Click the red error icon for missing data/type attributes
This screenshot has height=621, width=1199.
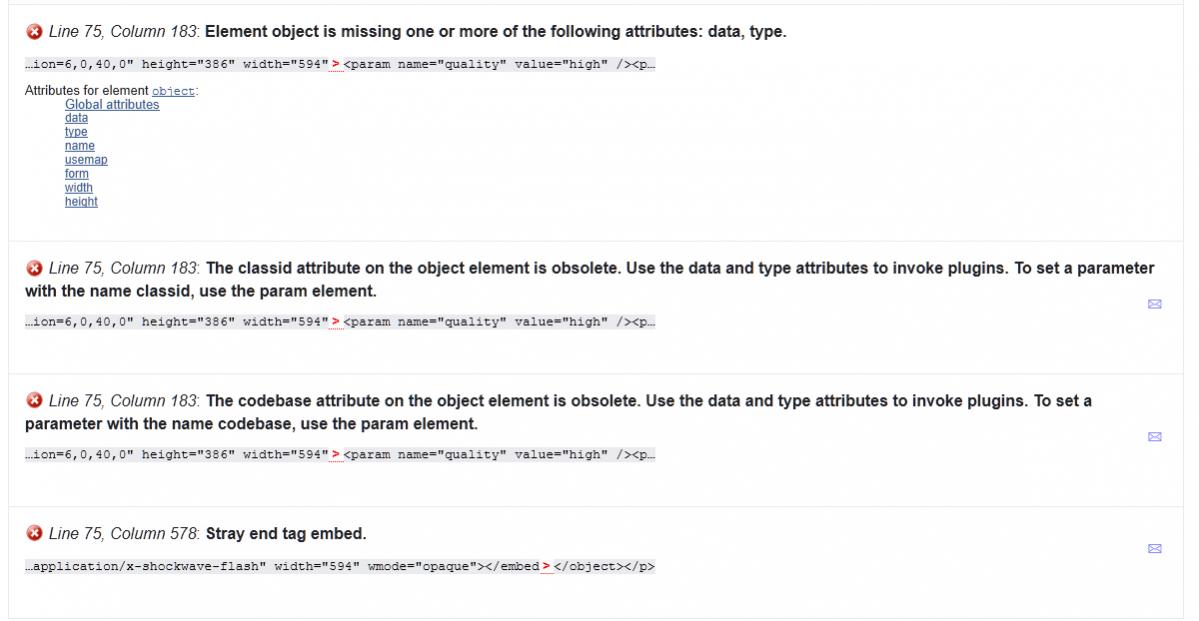34,32
